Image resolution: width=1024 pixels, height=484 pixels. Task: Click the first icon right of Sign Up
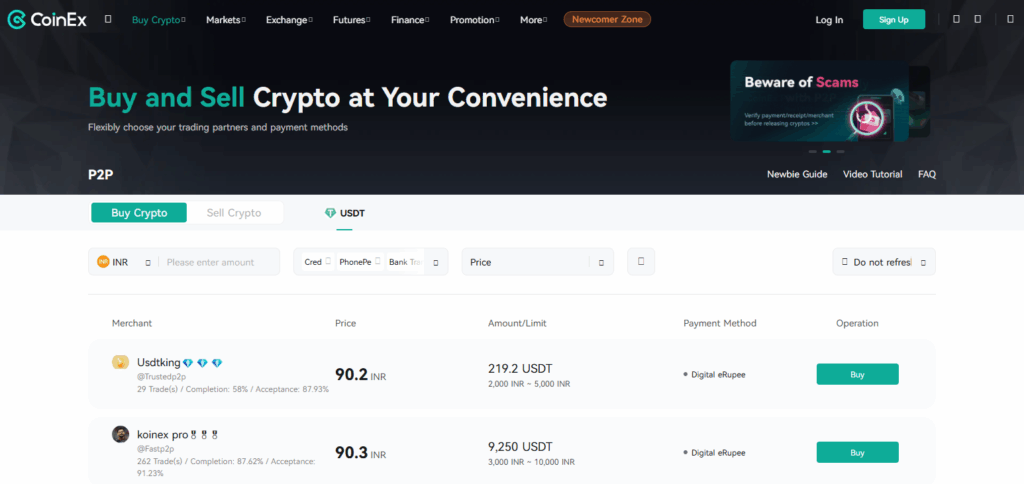tap(956, 20)
